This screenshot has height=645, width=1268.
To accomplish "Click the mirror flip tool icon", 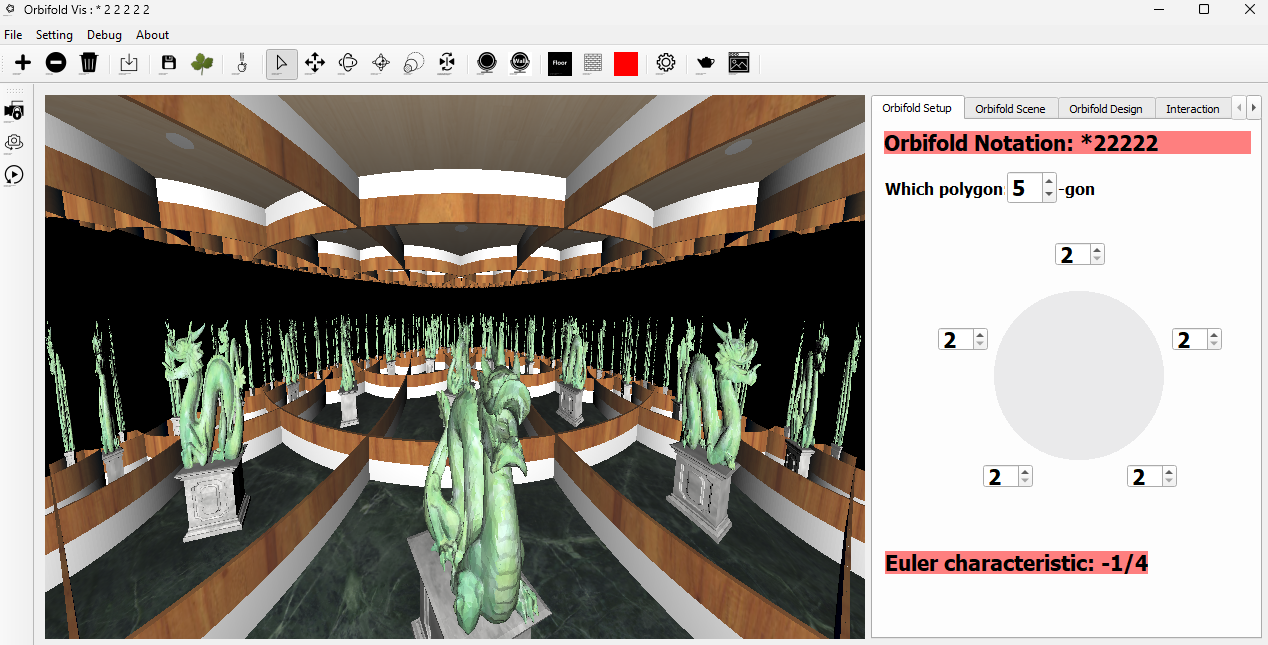I will pos(447,63).
